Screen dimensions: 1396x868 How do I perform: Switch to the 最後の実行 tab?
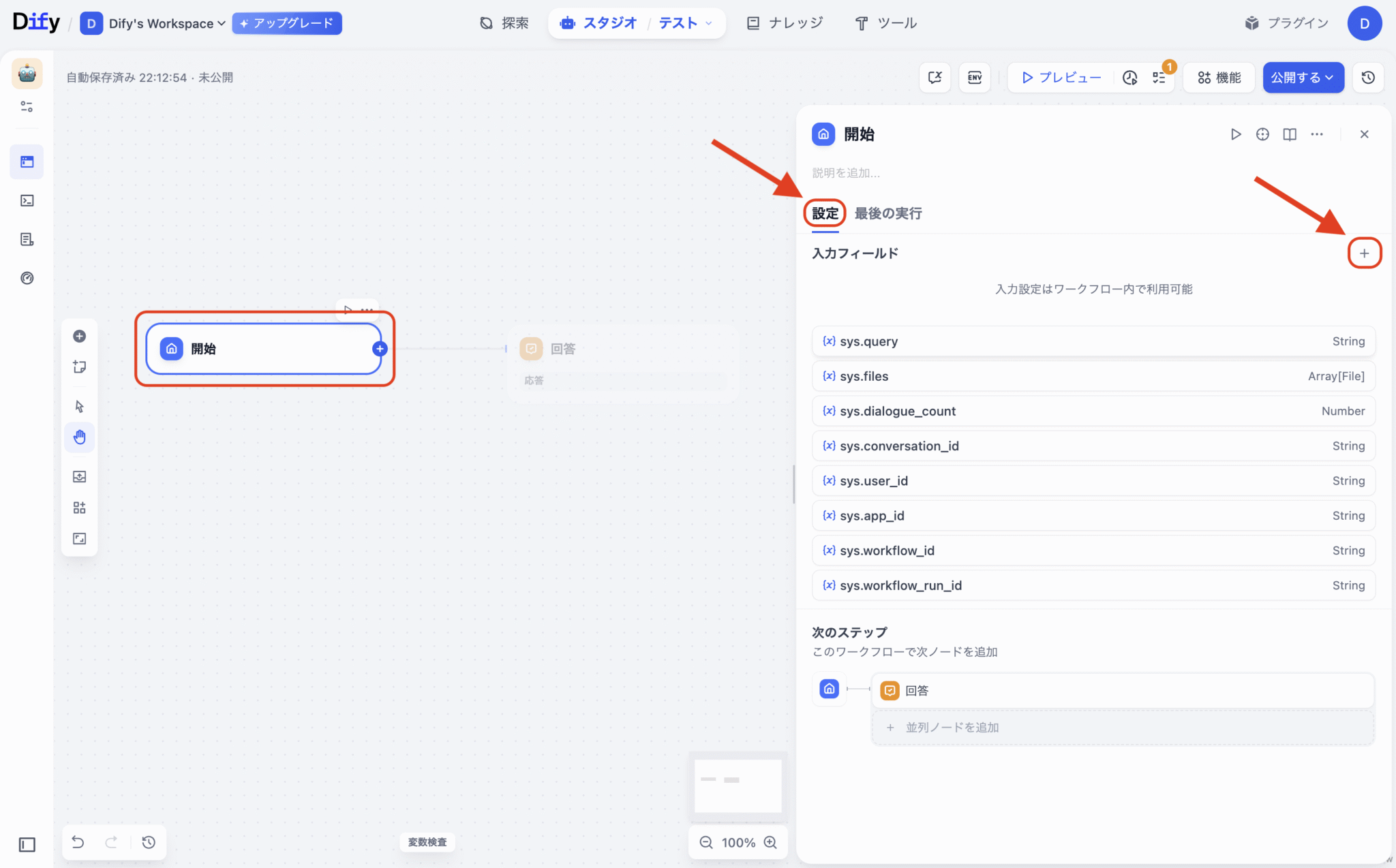pyautogui.click(x=888, y=213)
